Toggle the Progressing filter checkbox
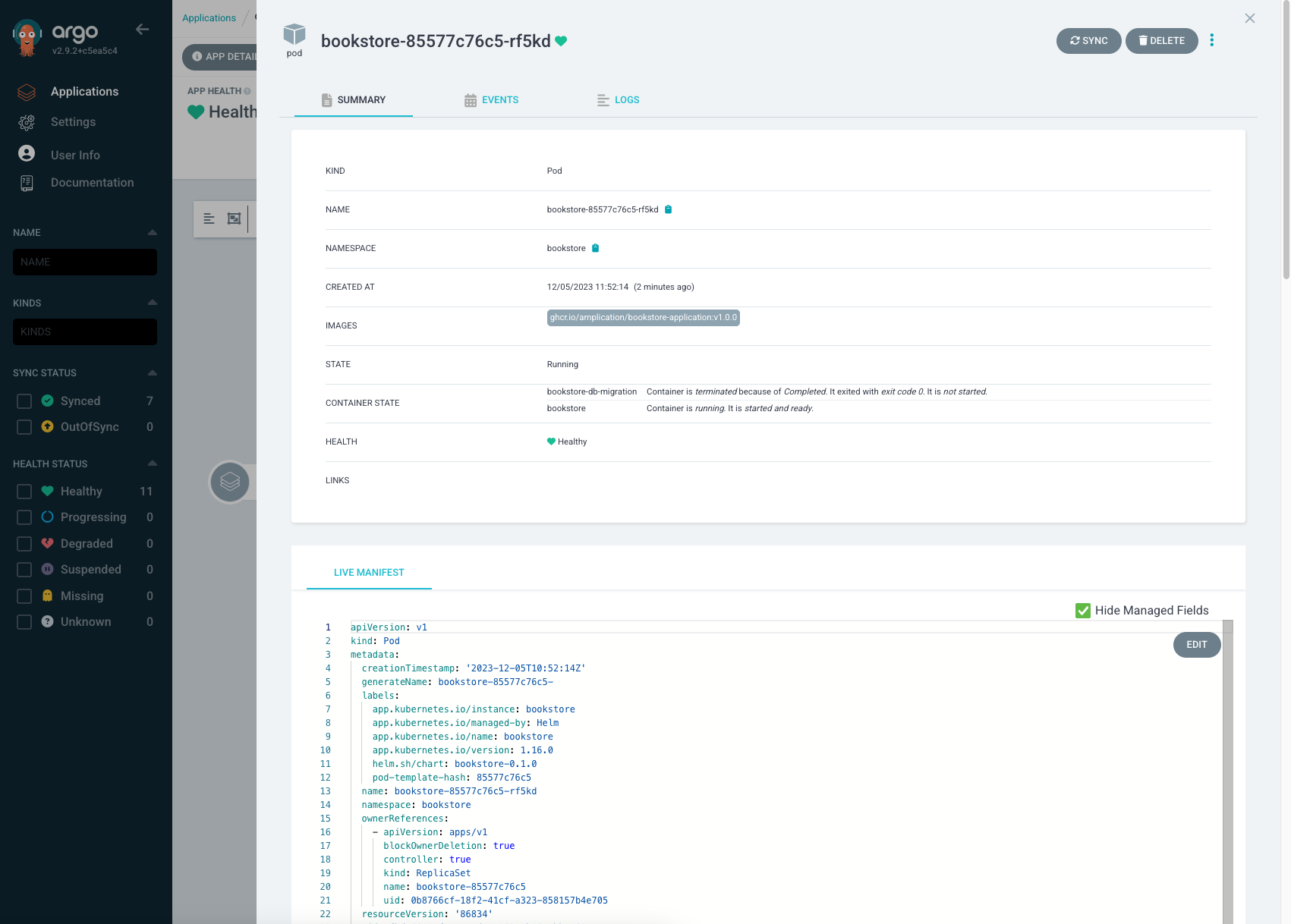Viewport: 1291px width, 924px height. (24, 517)
